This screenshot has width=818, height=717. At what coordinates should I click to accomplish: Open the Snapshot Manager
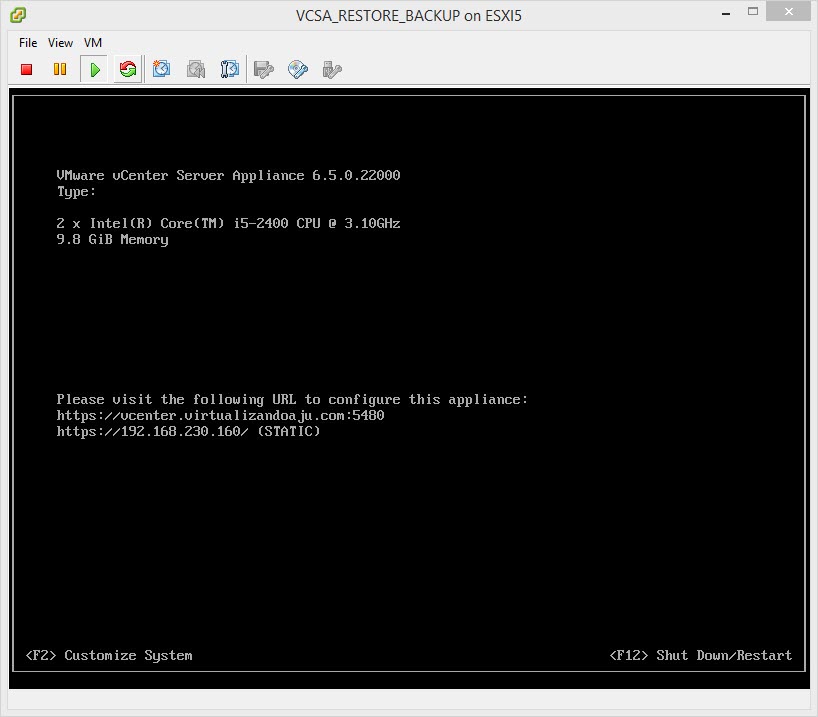229,69
